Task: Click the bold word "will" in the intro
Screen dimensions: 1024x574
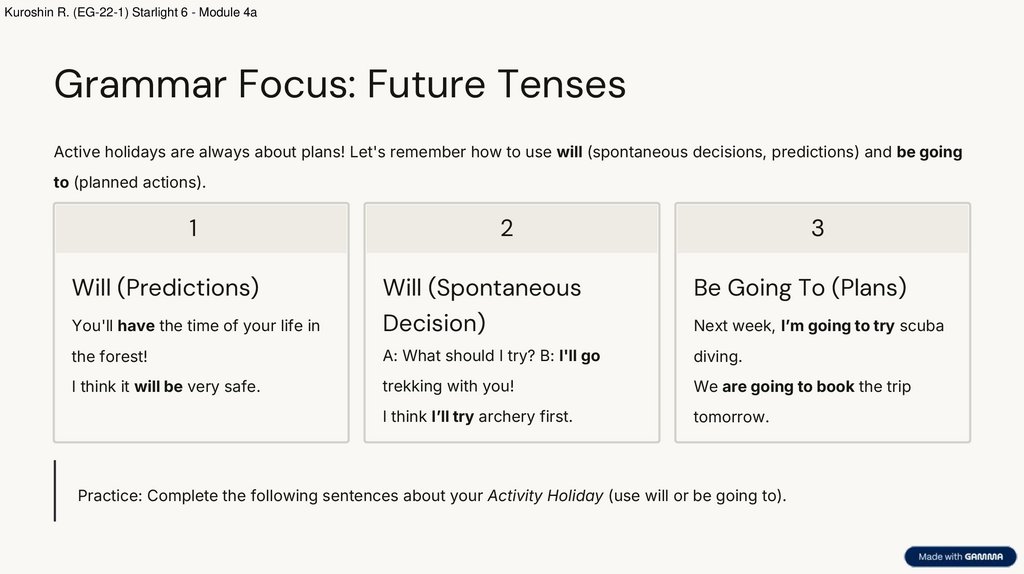Action: [569, 152]
